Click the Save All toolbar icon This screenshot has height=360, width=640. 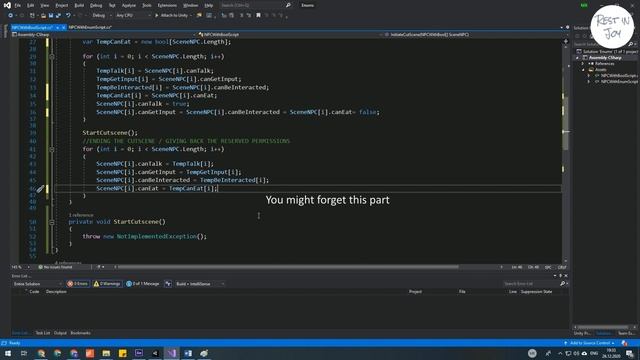pos(58,16)
